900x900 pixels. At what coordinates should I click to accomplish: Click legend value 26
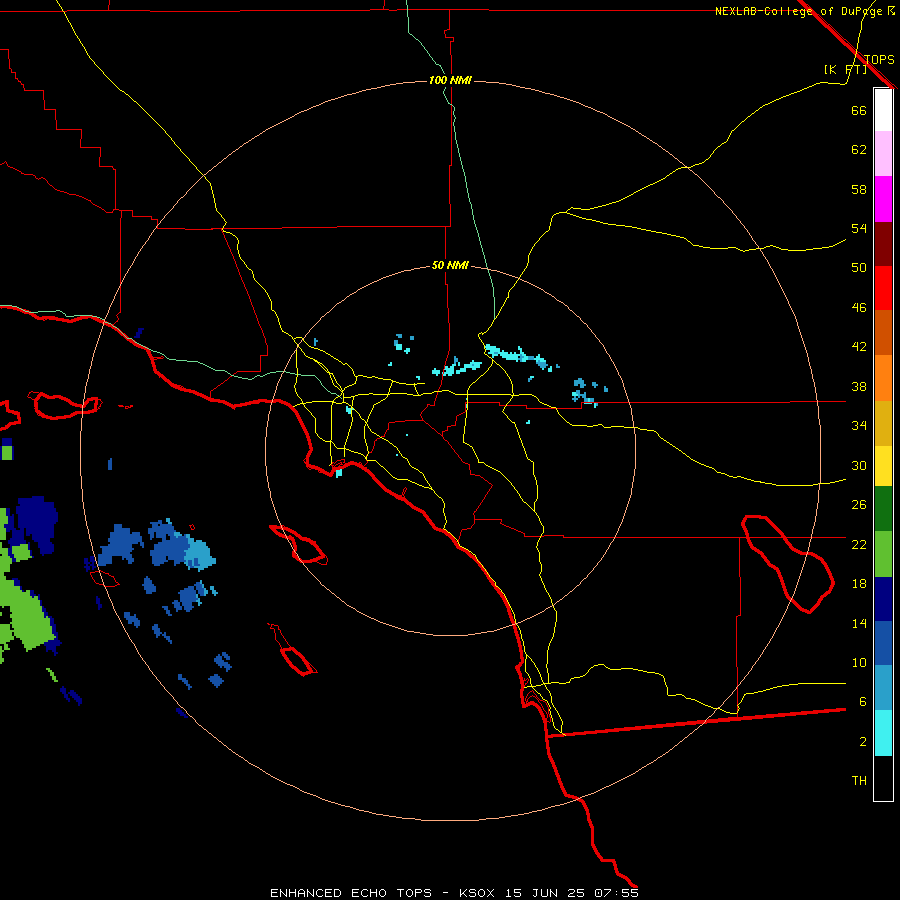(x=859, y=505)
